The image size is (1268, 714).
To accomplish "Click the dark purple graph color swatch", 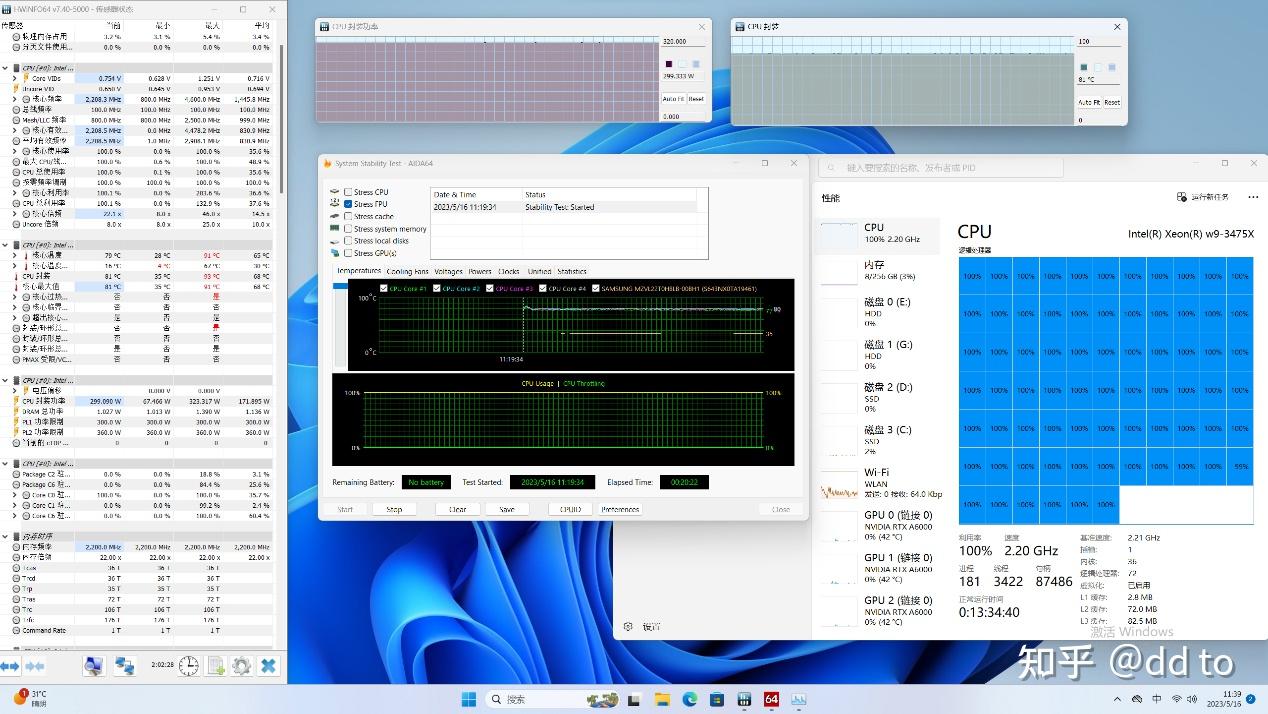I will pos(668,64).
